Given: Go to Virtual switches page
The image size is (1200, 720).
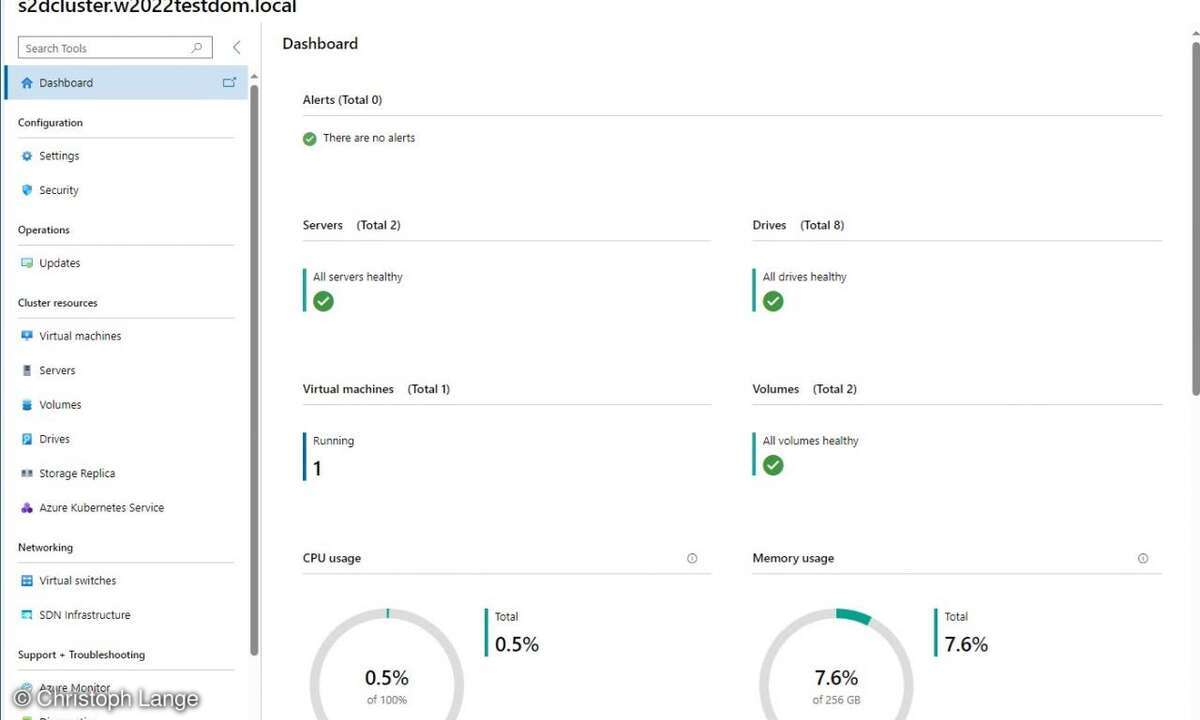Looking at the screenshot, I should (77, 581).
